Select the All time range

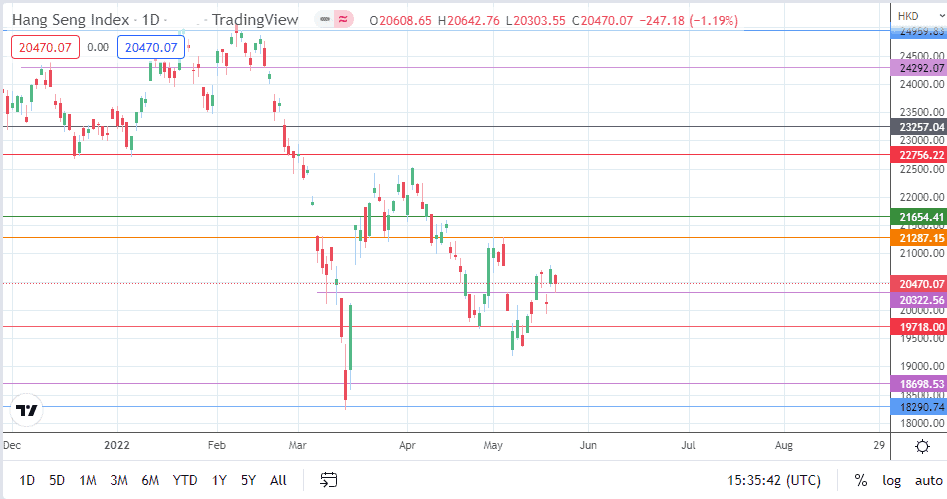pyautogui.click(x=278, y=480)
